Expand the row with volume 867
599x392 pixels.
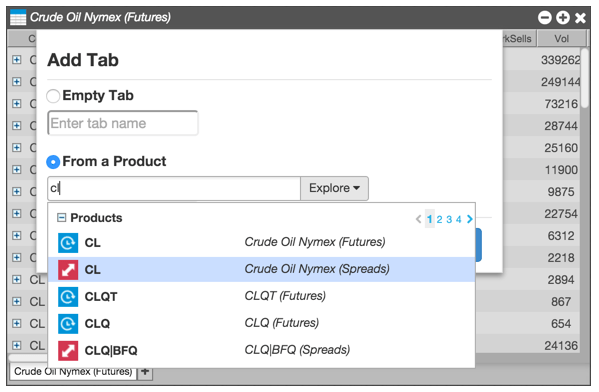pos(16,301)
